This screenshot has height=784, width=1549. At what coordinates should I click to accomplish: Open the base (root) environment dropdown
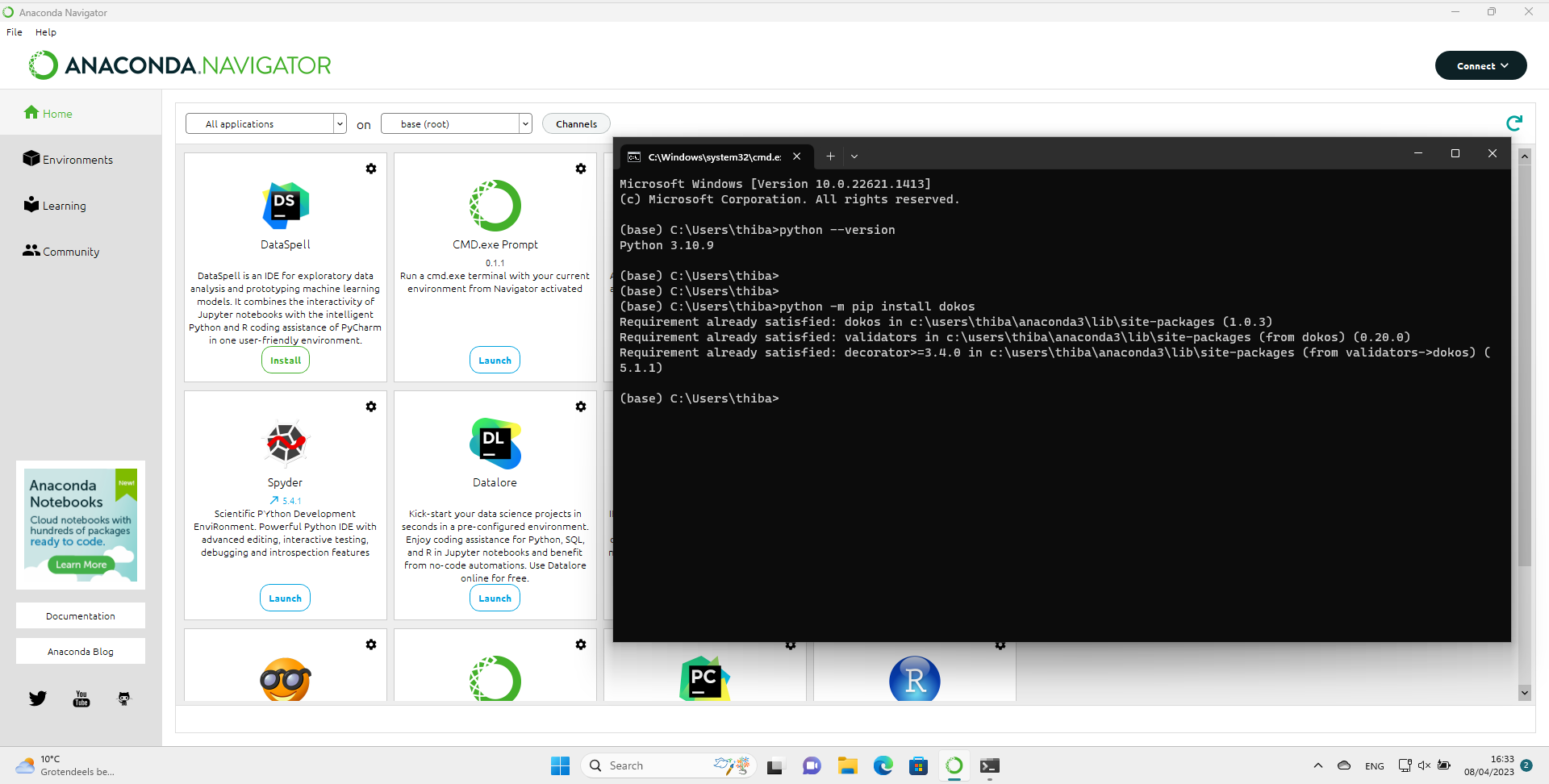457,123
